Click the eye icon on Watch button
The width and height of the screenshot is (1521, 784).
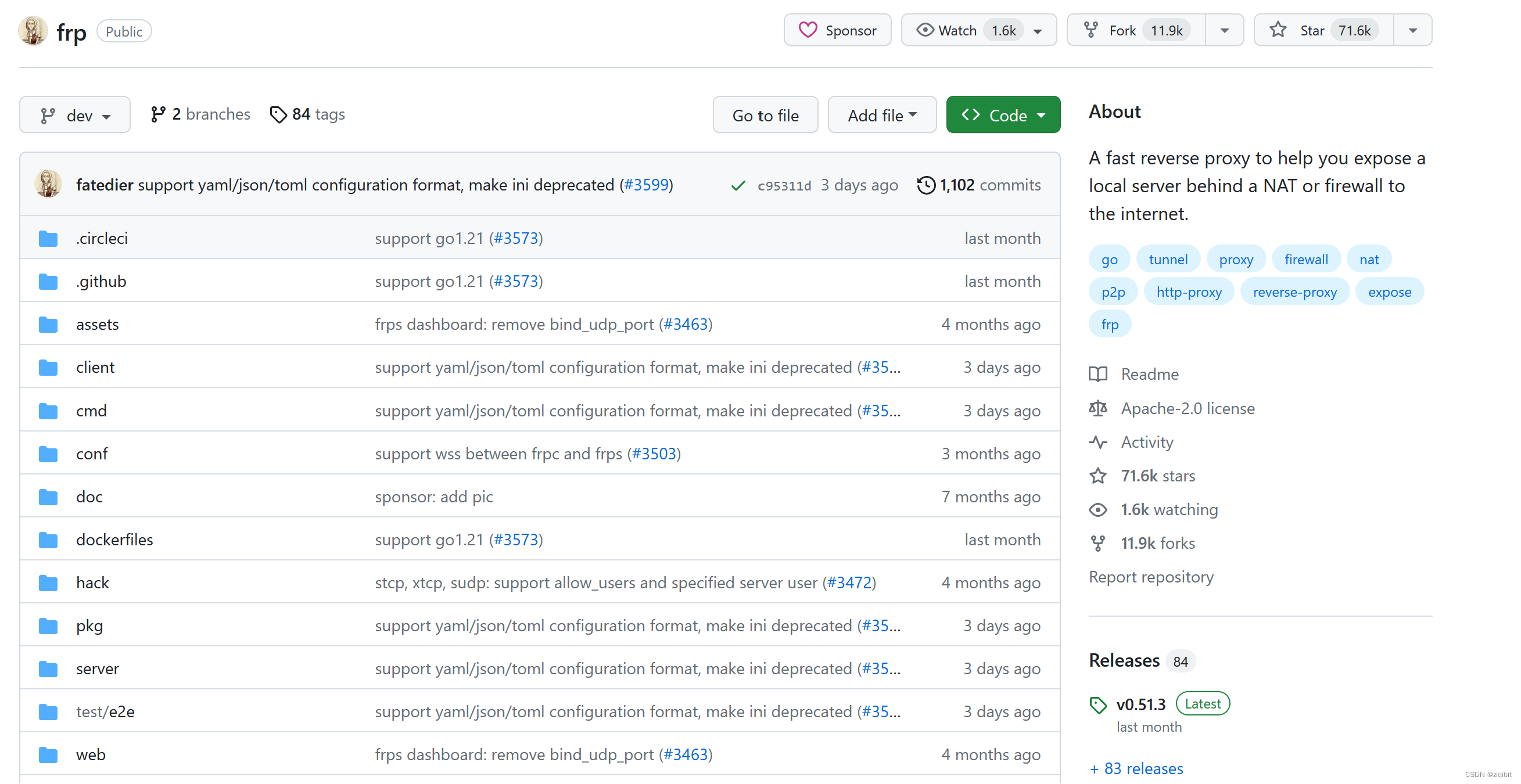tap(924, 30)
